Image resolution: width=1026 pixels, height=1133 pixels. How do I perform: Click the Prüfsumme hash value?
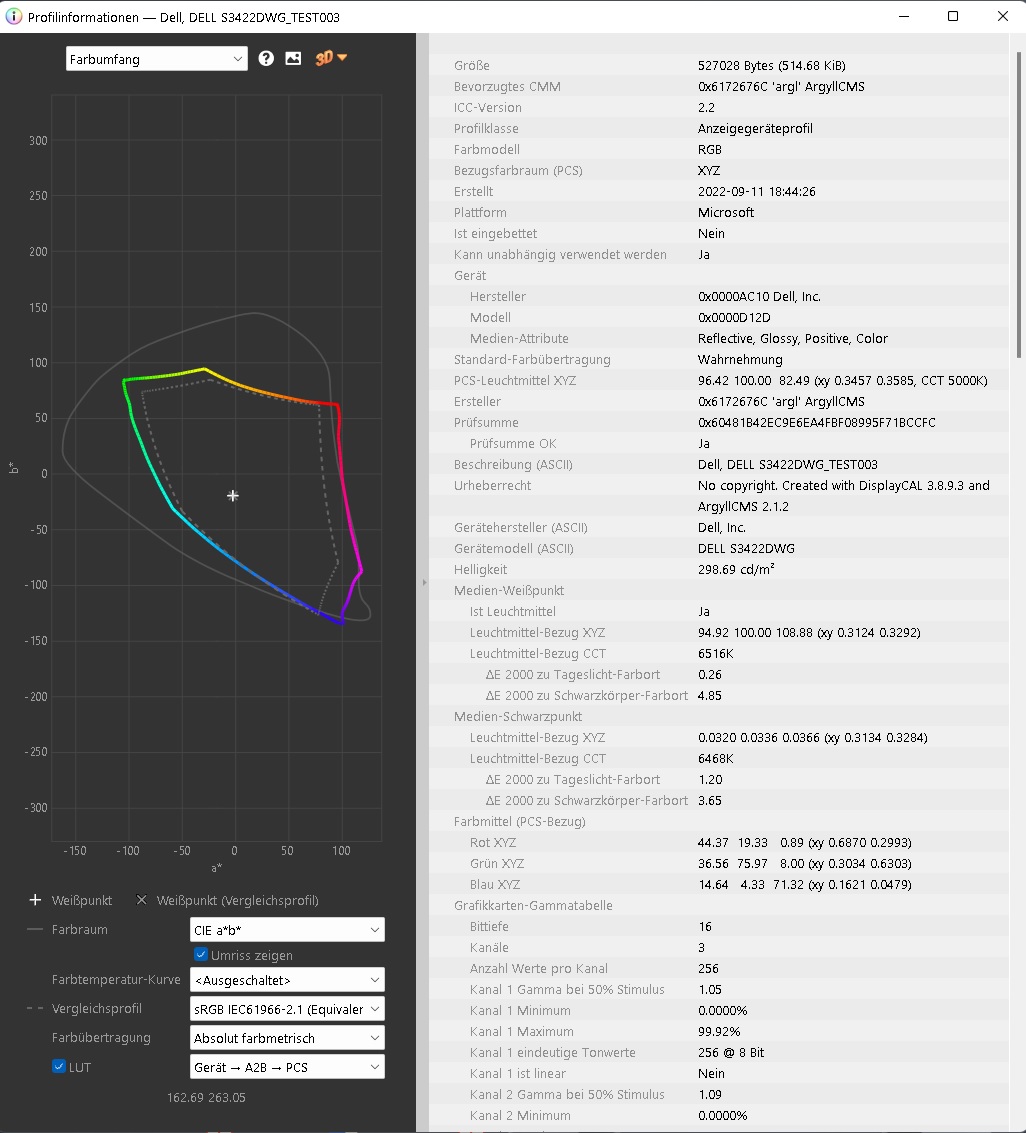(x=816, y=423)
